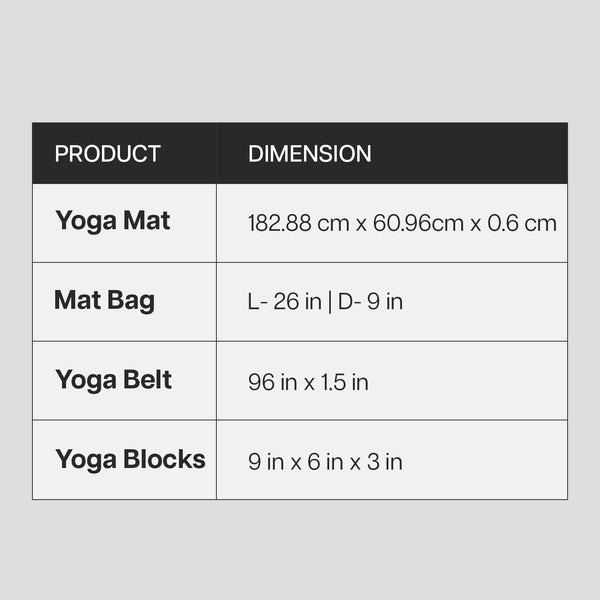Select the Yoga Mat product name
The width and height of the screenshot is (600, 600).
[x=113, y=220]
